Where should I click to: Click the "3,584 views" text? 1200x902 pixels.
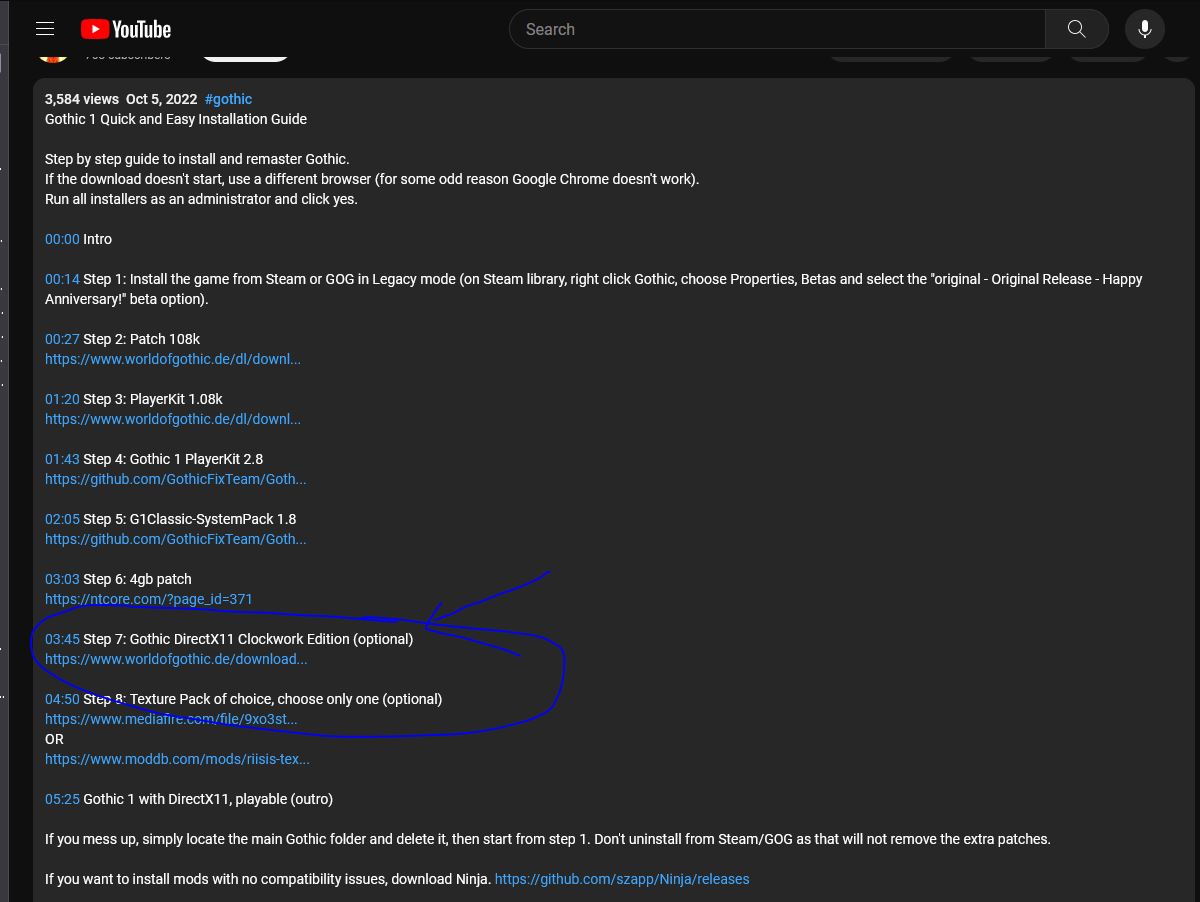pos(82,99)
